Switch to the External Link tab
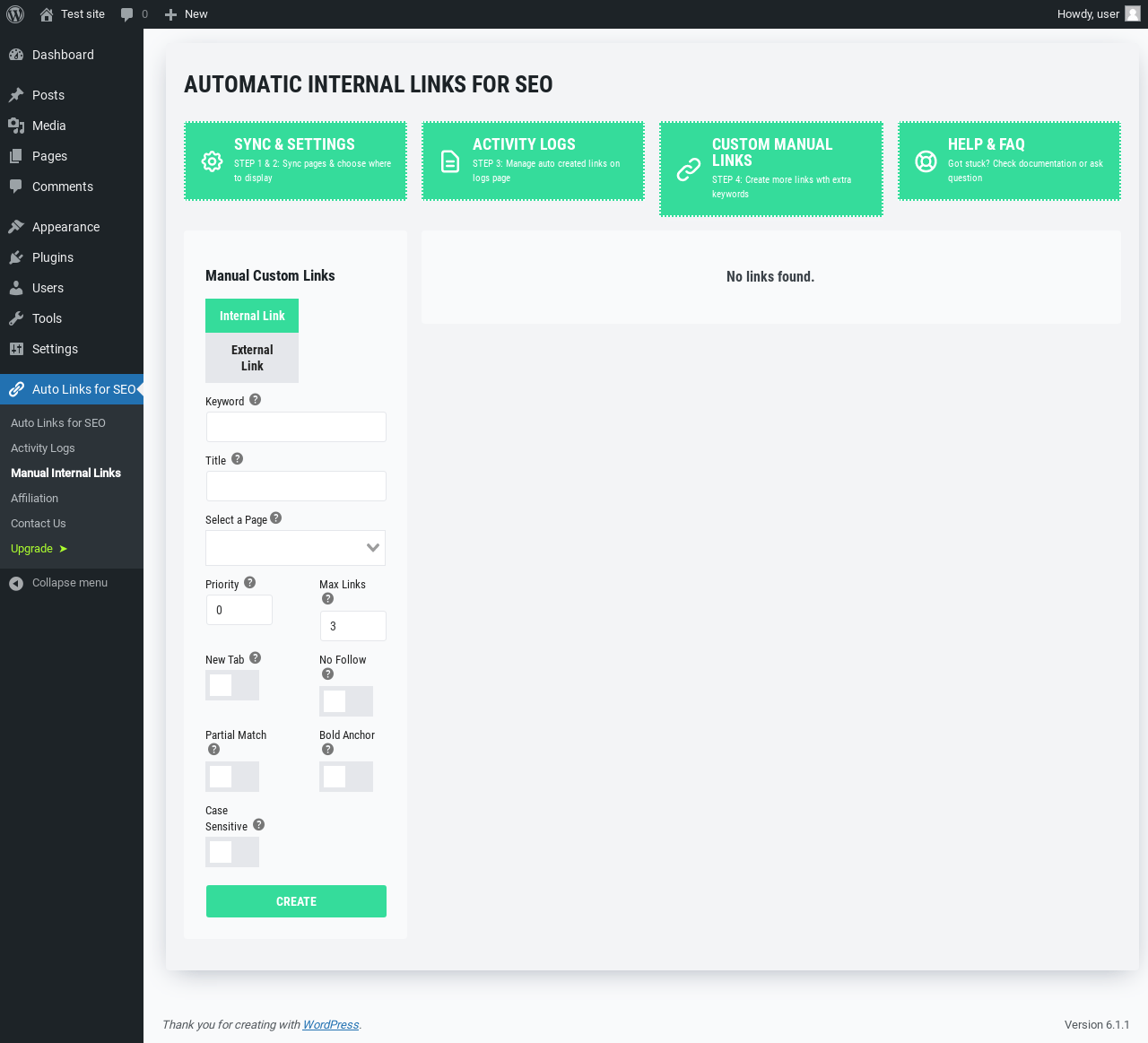Image resolution: width=1148 pixels, height=1043 pixels. (252, 358)
